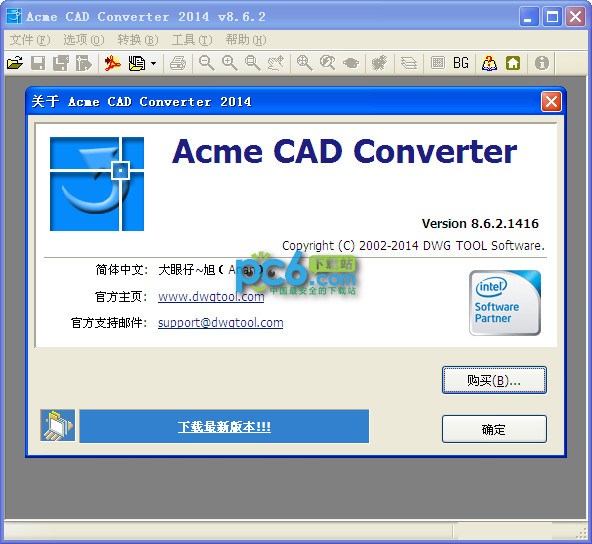Viewport: 592px width, 544px height.
Task: Click the Copyright 2002-2014 DWG TOOL text
Action: 413,246
